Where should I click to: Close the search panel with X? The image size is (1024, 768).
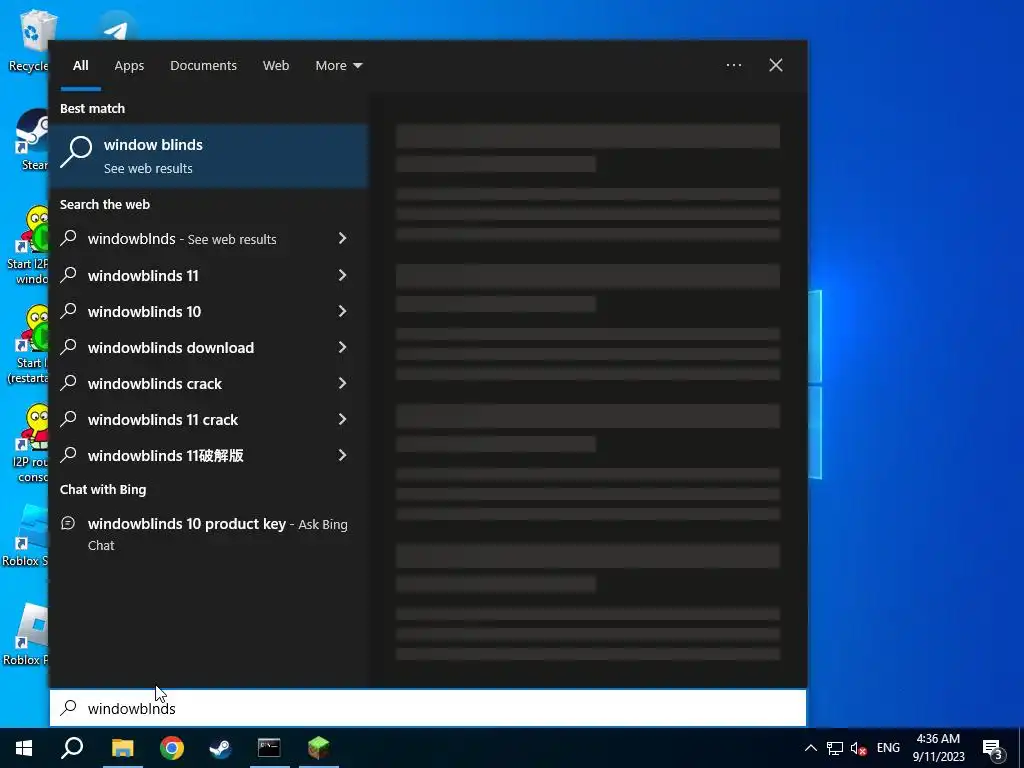click(776, 65)
